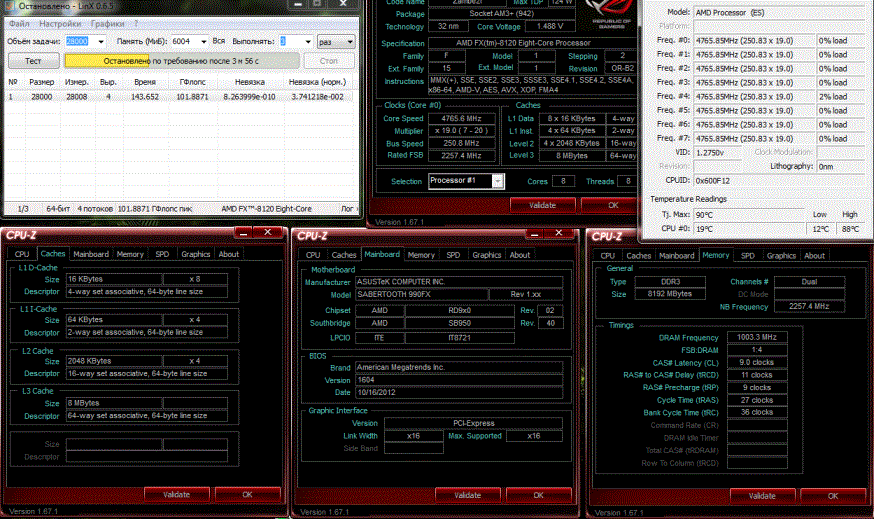Viewport: 874px width, 519px height.
Task: Click the Выполнять field showing 3
Action: click(292, 42)
